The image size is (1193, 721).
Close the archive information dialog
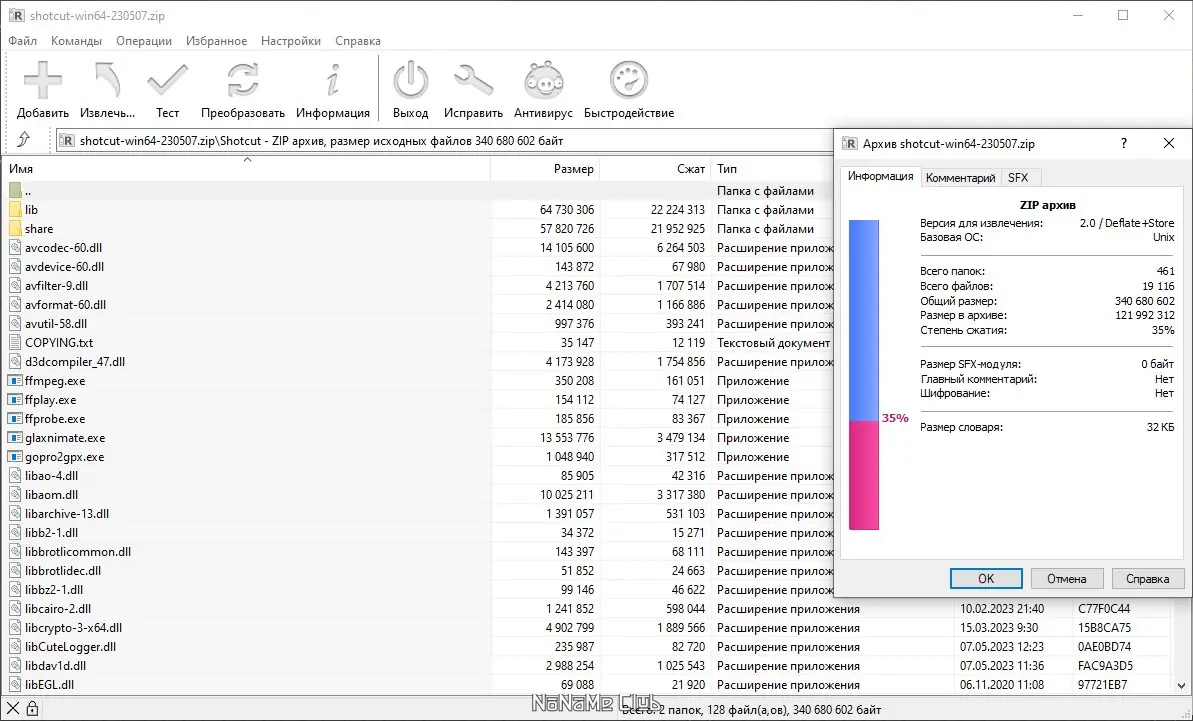(1169, 143)
